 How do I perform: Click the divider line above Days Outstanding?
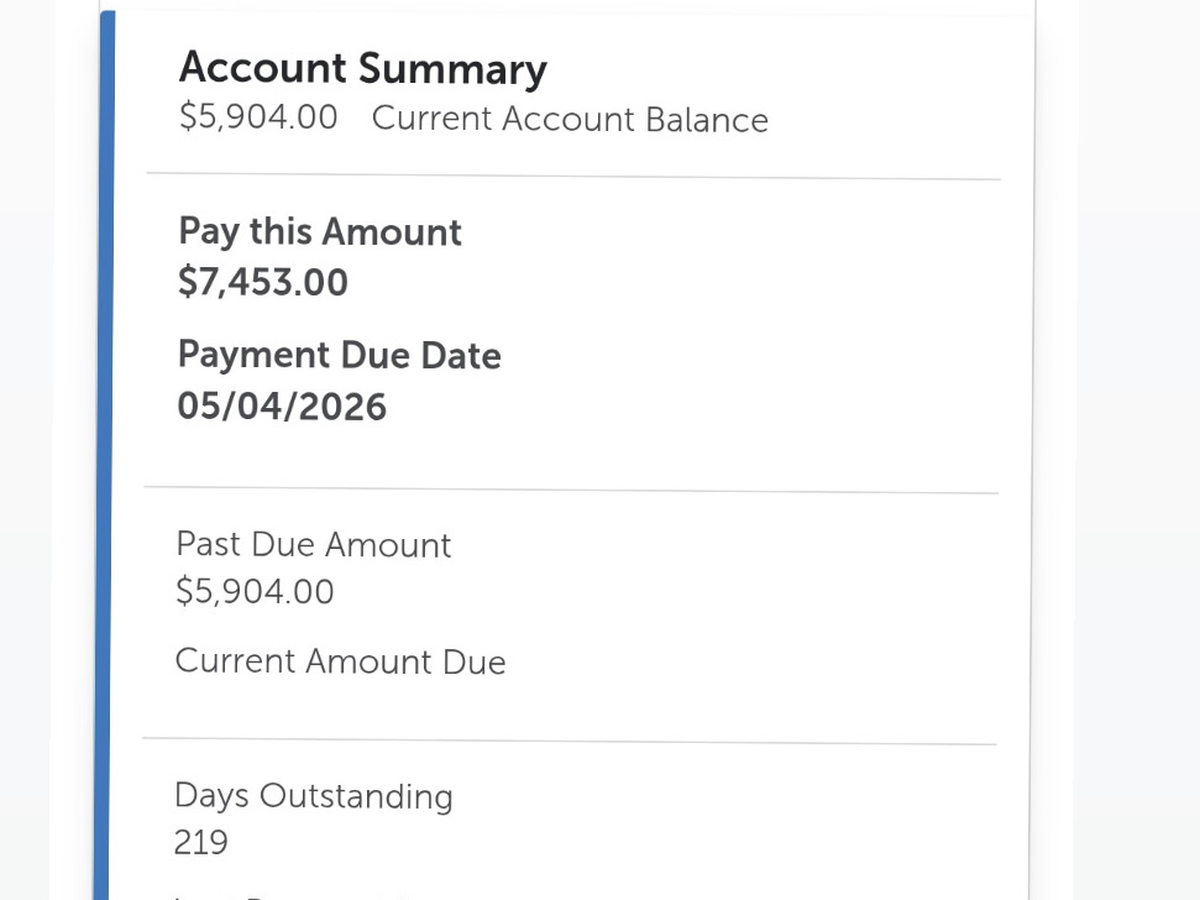tap(570, 742)
